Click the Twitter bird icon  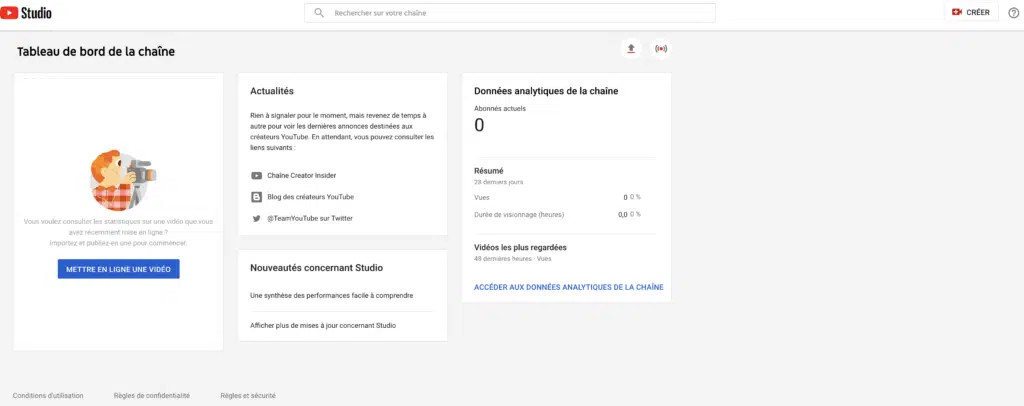point(257,218)
